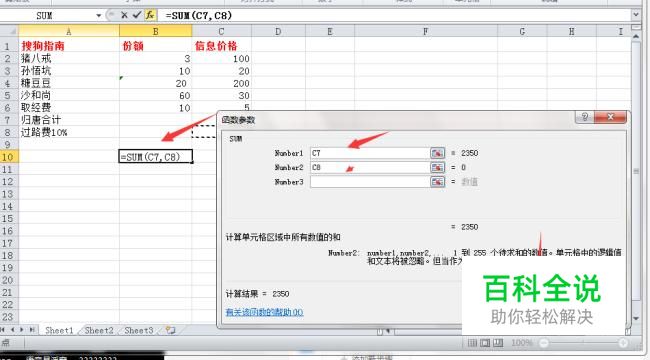Click in the Number1 input field
The image size is (650, 360).
coord(370,153)
